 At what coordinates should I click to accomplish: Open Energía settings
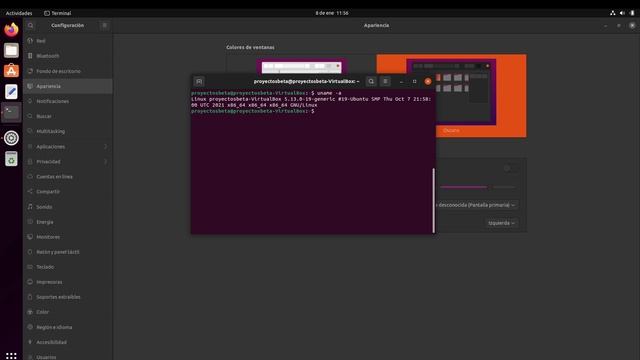[x=68, y=222]
